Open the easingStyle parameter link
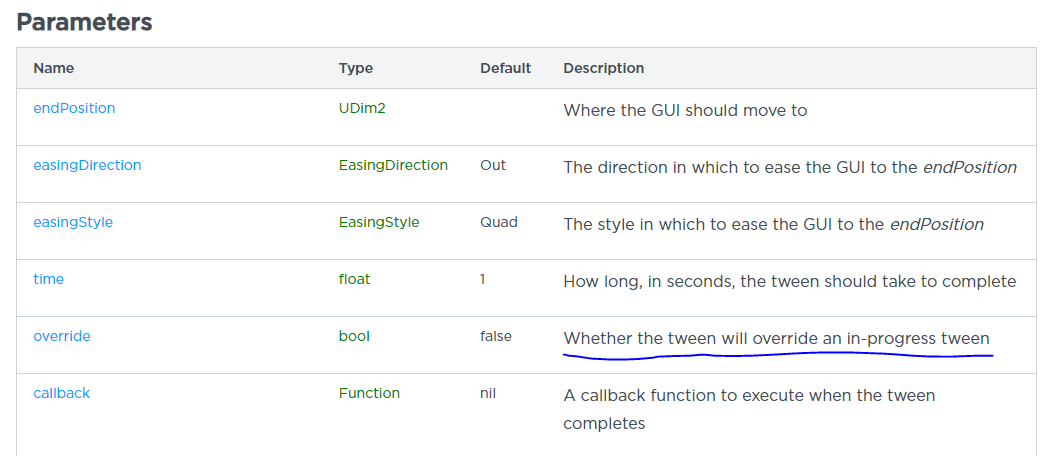Image resolution: width=1058 pixels, height=456 pixels. (73, 222)
